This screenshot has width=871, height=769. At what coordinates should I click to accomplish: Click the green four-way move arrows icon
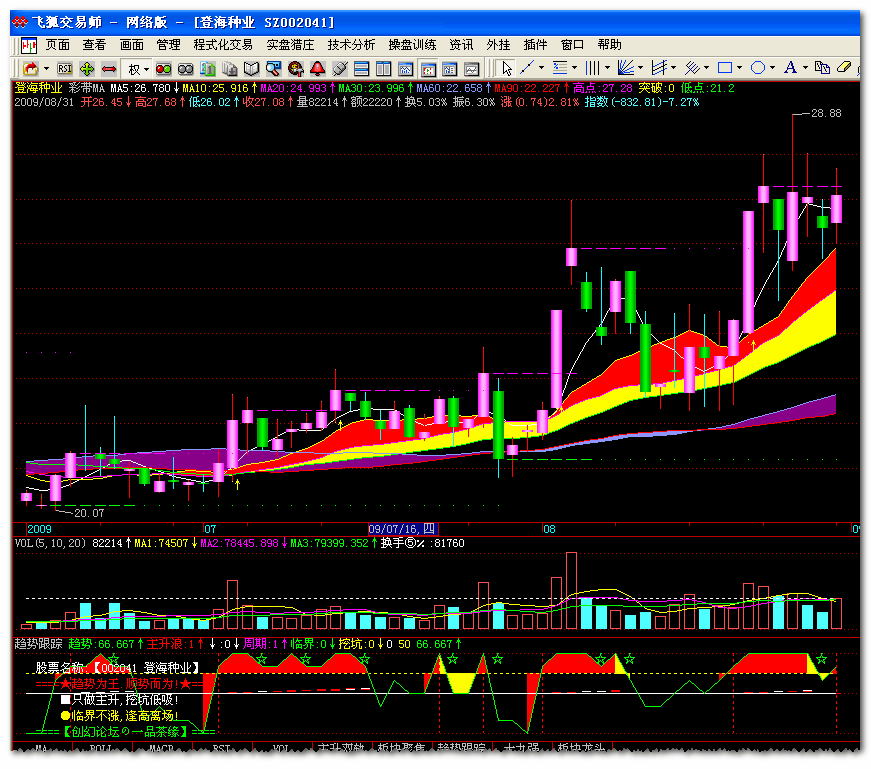point(87,69)
